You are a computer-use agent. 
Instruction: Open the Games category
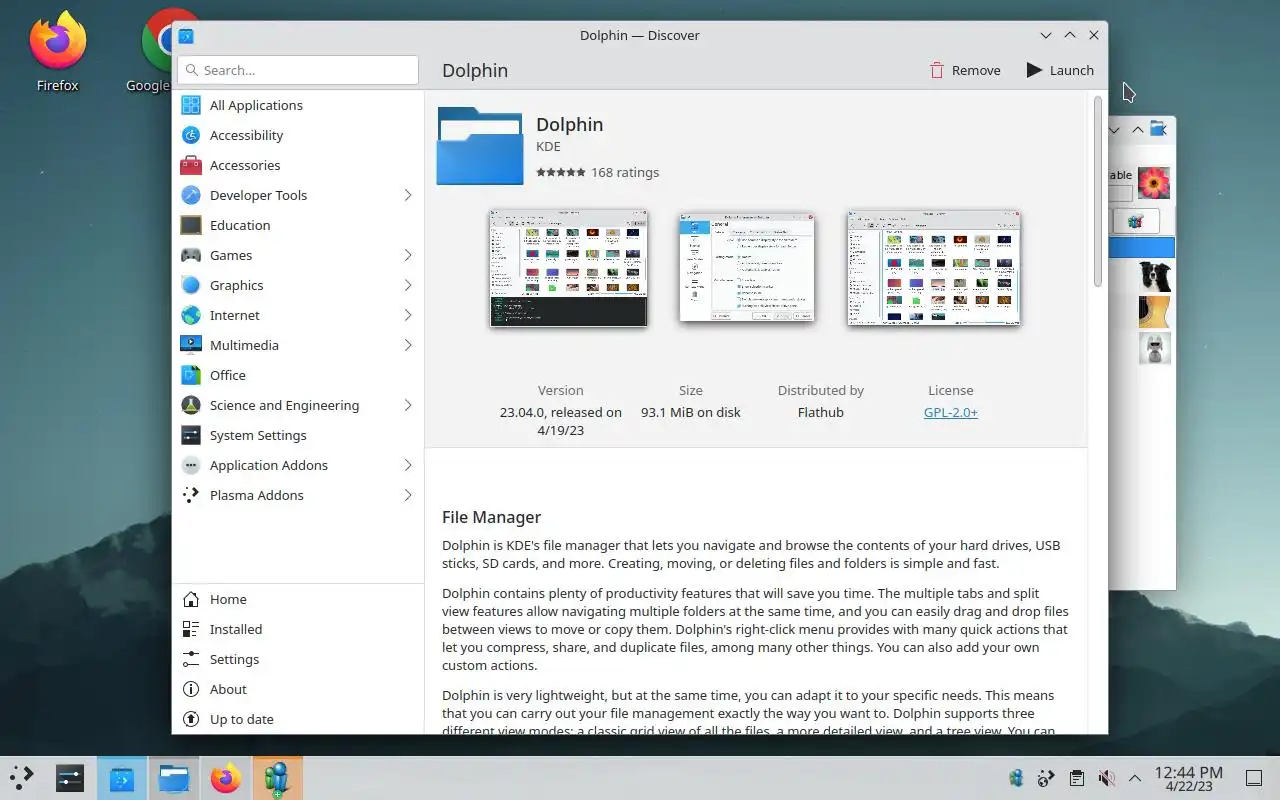coord(298,255)
